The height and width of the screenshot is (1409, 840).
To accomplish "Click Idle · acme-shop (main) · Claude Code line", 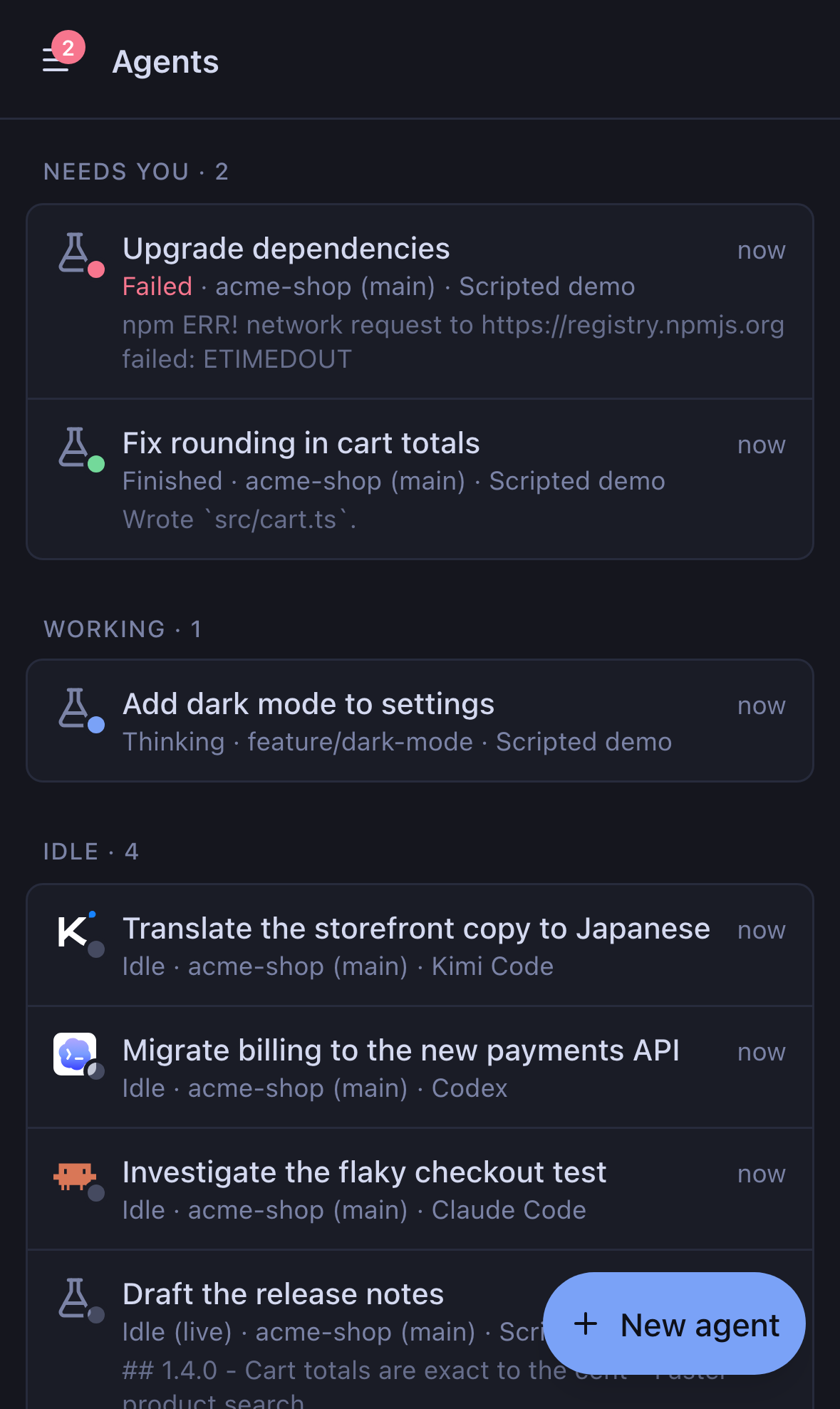I will pos(354,1210).
